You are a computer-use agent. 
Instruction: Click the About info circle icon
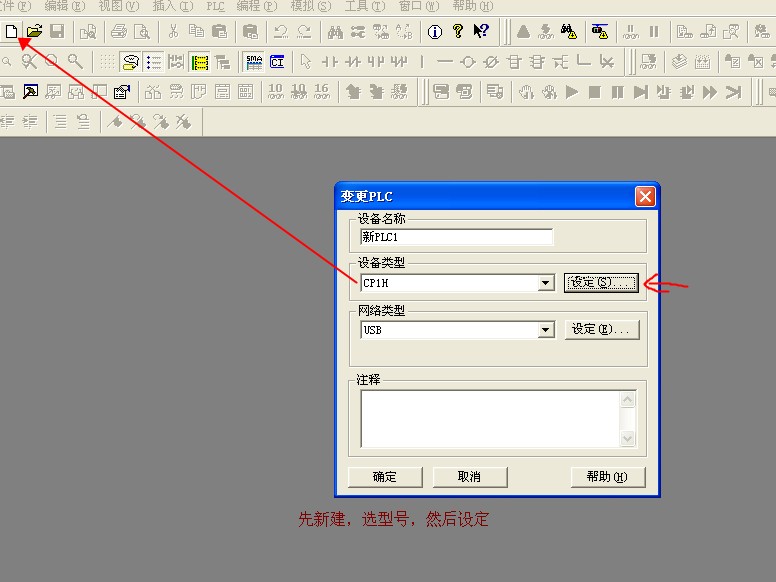pyautogui.click(x=435, y=32)
